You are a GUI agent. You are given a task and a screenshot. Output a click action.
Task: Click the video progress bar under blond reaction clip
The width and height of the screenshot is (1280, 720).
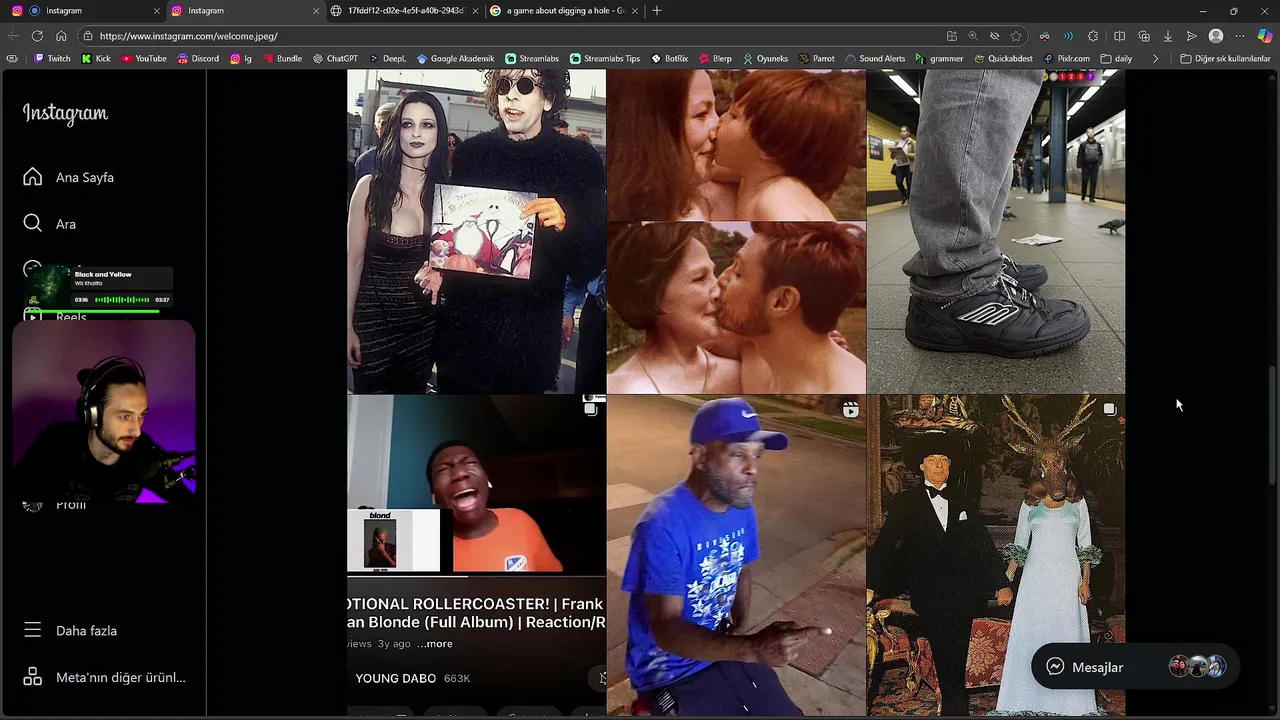[476, 576]
